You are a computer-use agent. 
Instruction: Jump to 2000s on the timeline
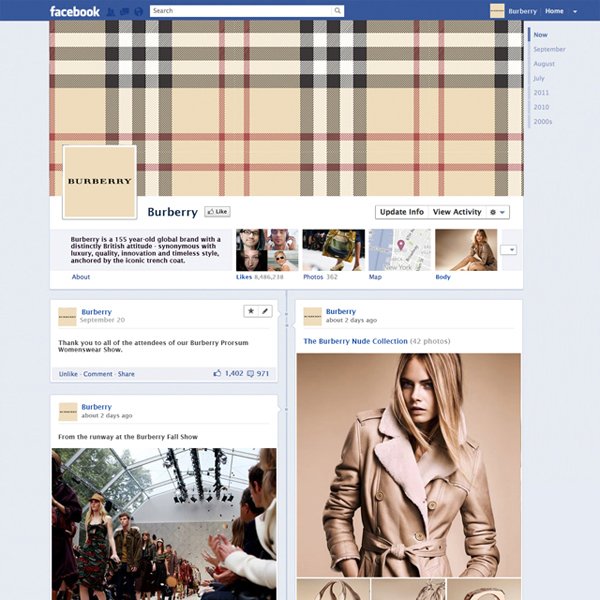(x=543, y=122)
